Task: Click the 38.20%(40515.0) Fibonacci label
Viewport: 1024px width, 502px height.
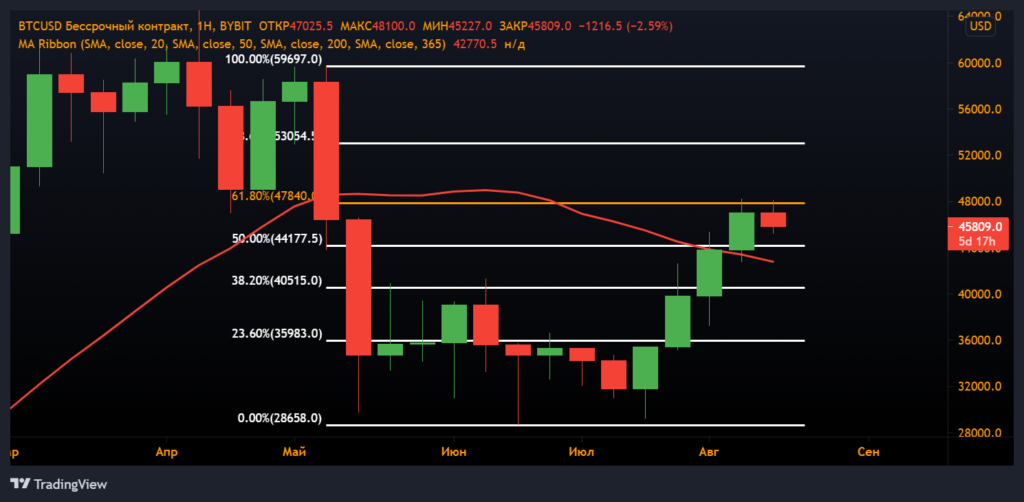Action: click(276, 281)
